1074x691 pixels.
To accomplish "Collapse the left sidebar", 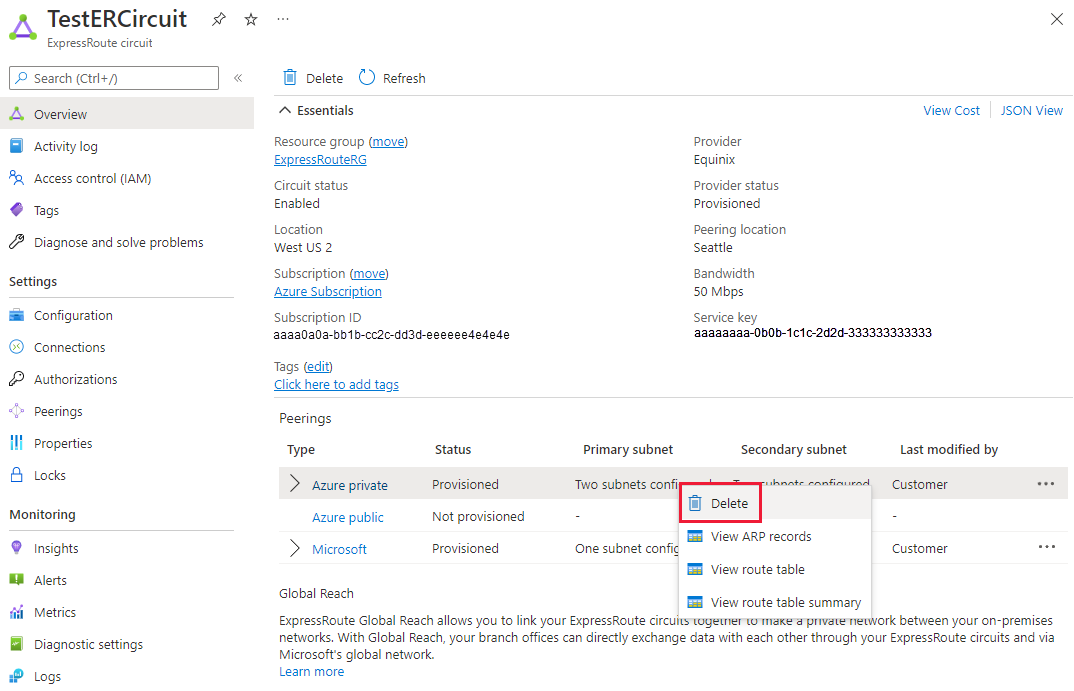I will (238, 78).
